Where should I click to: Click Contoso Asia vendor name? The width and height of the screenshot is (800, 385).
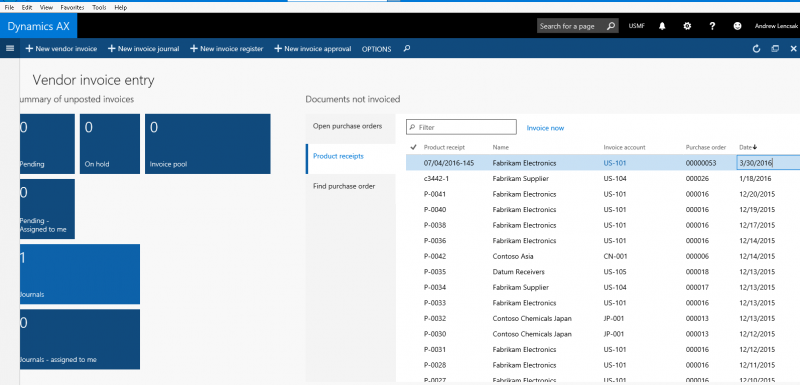point(513,256)
